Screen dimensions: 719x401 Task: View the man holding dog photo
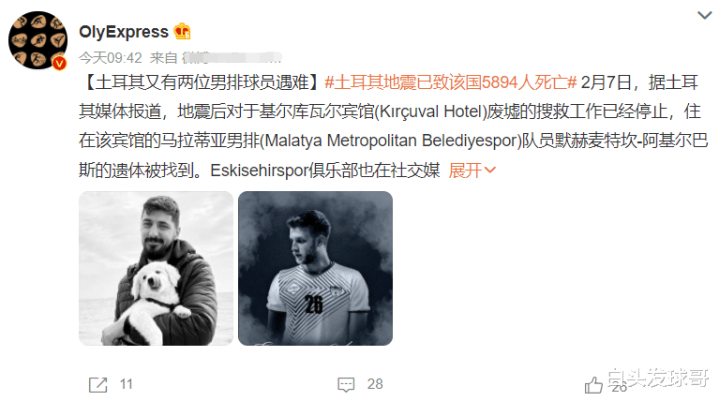coord(156,269)
